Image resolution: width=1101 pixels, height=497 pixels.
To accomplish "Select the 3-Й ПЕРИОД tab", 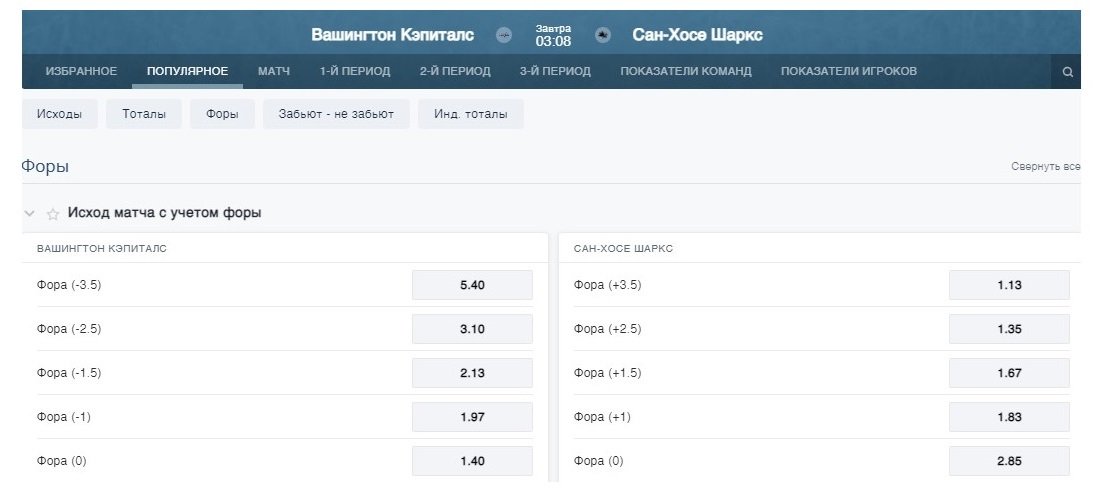I will pos(555,71).
